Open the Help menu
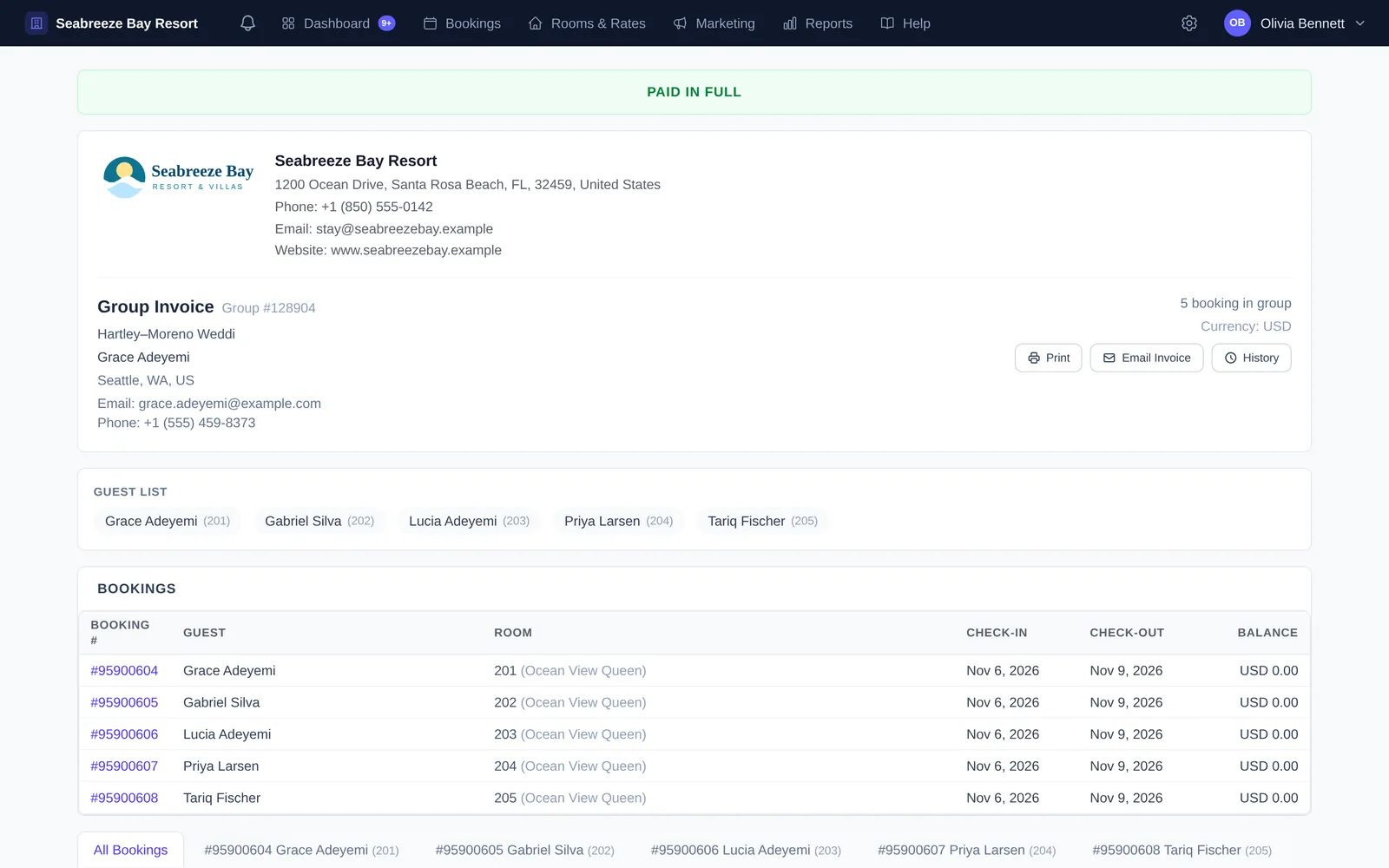 pos(905,23)
